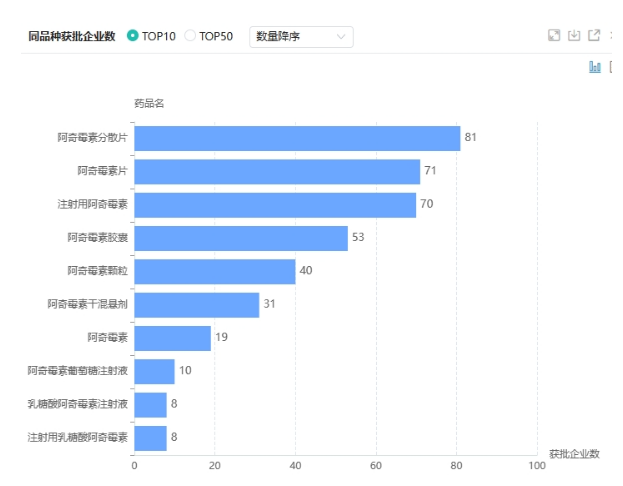Viewport: 623px width, 486px height.
Task: Select the TOP50 radio button
Action: pyautogui.click(x=190, y=37)
